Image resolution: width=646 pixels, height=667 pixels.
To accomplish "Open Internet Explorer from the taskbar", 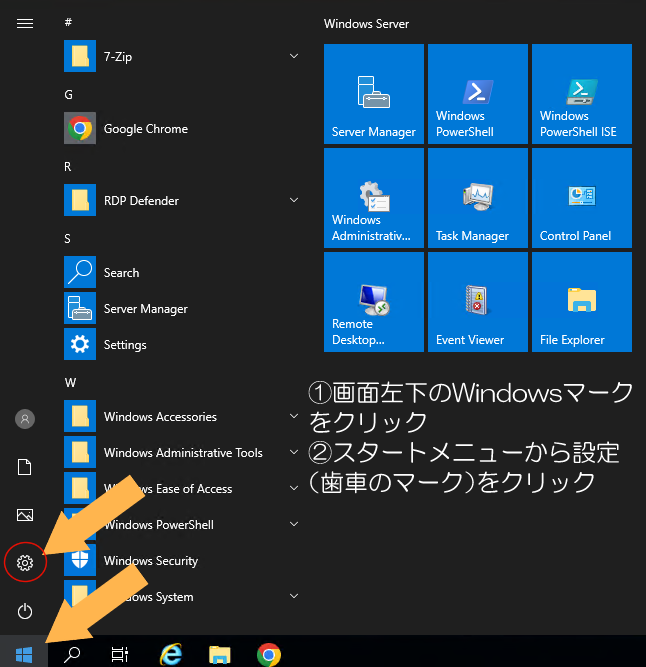I will (x=171, y=654).
